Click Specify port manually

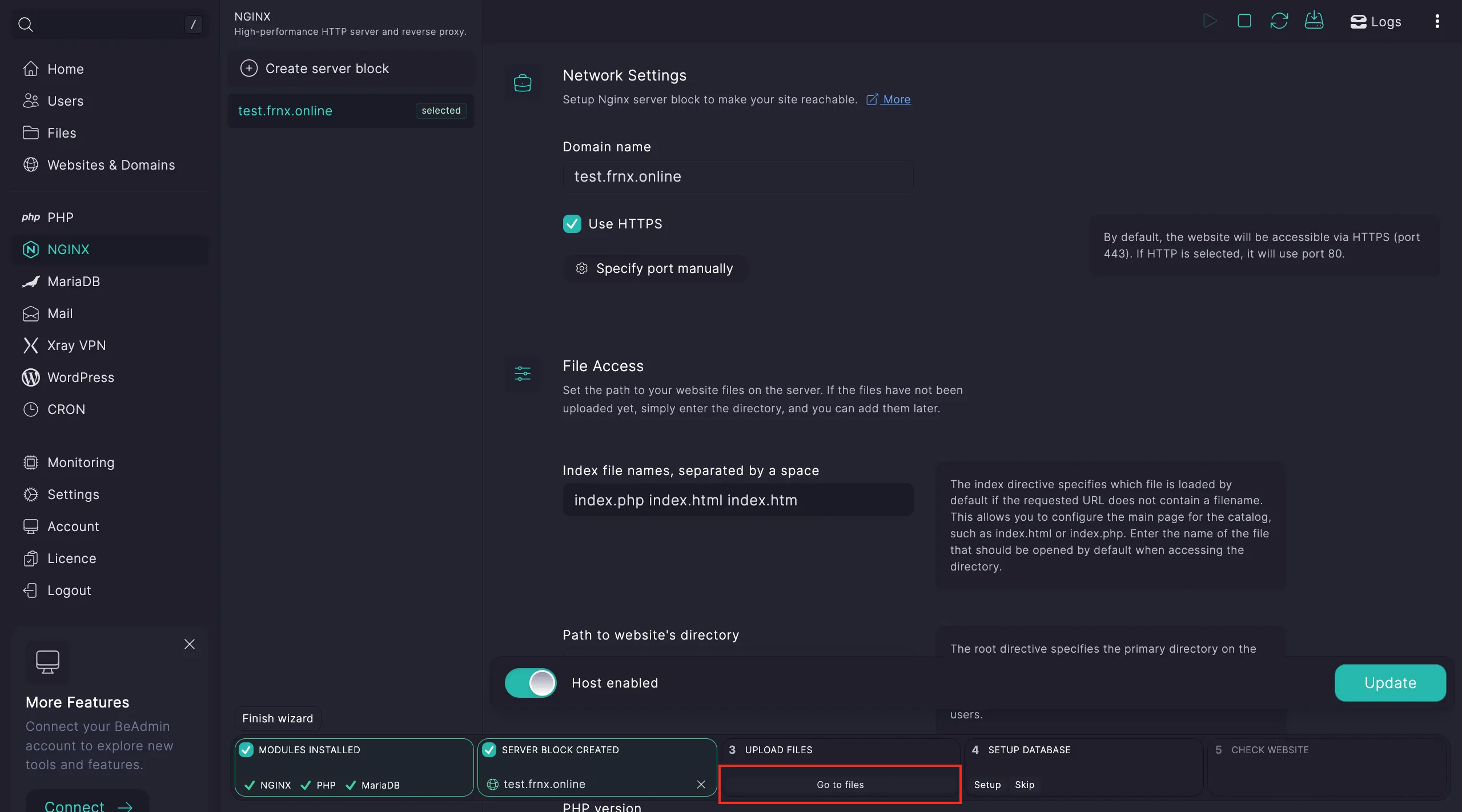tap(654, 268)
